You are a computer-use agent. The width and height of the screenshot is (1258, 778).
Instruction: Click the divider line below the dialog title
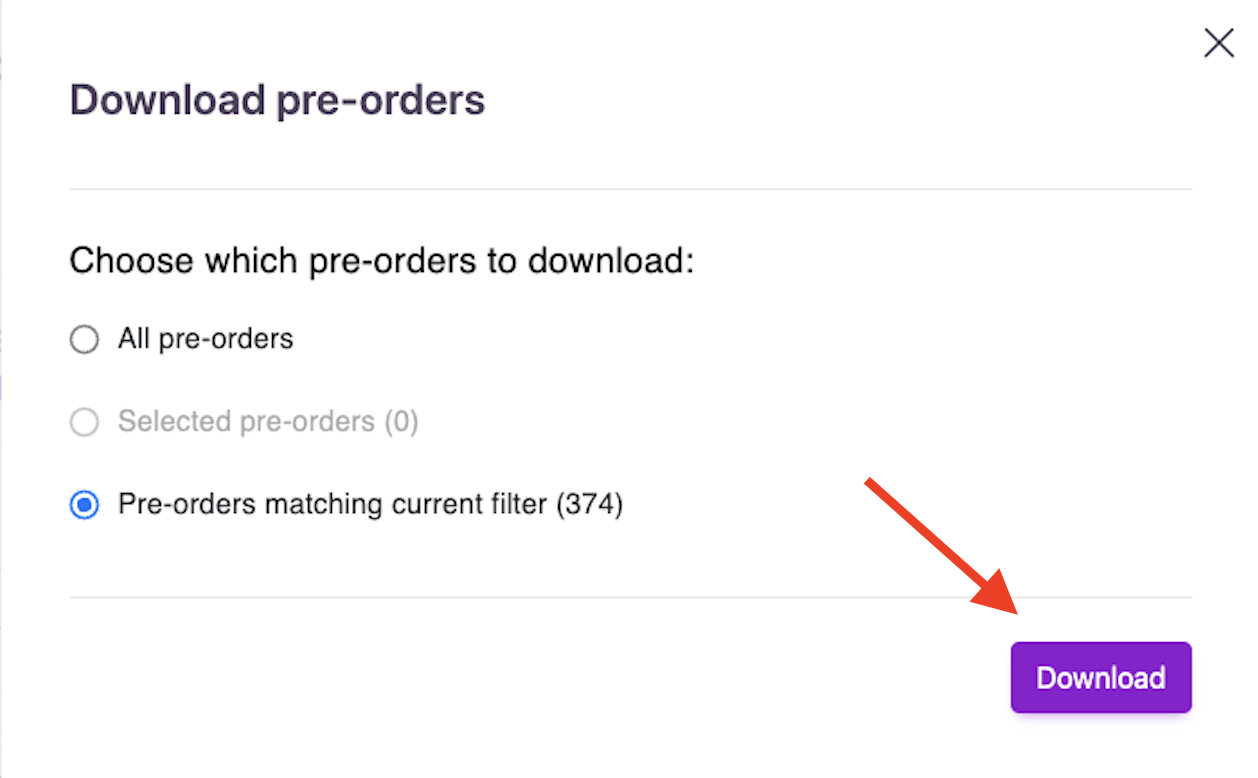click(x=630, y=189)
